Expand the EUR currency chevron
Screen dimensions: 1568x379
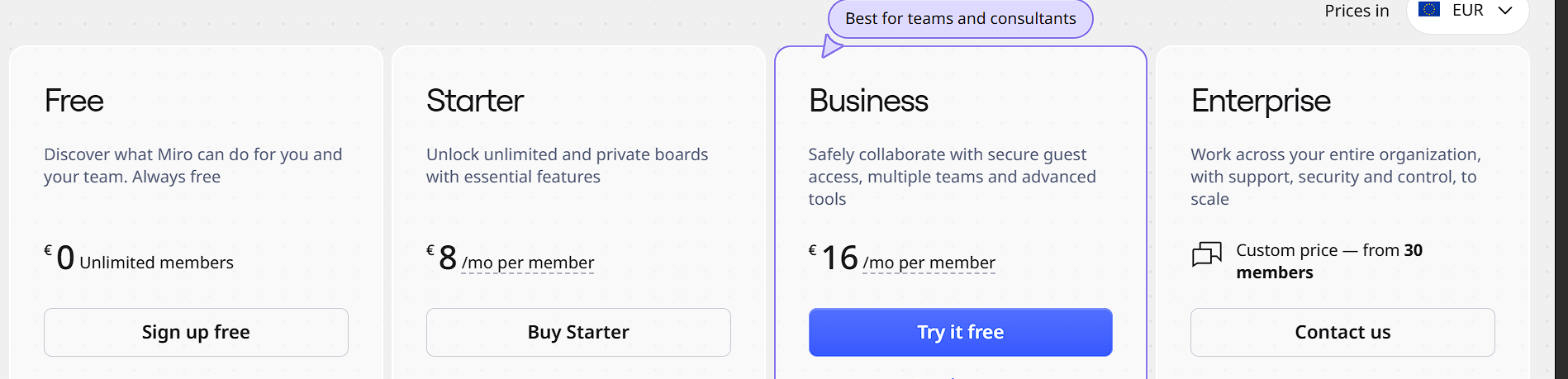coord(1505,10)
